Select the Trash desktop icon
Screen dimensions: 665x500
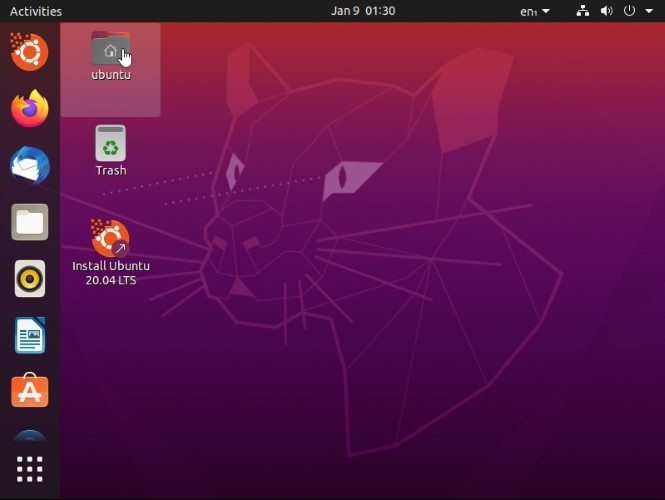110,143
